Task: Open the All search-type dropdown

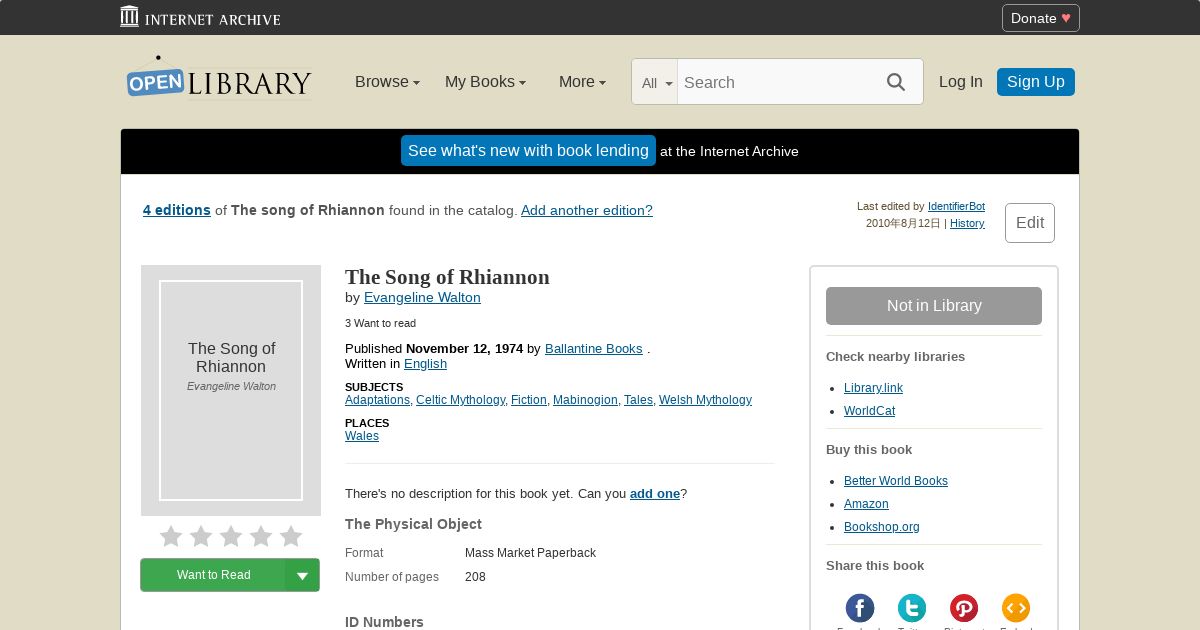Action: click(x=656, y=83)
